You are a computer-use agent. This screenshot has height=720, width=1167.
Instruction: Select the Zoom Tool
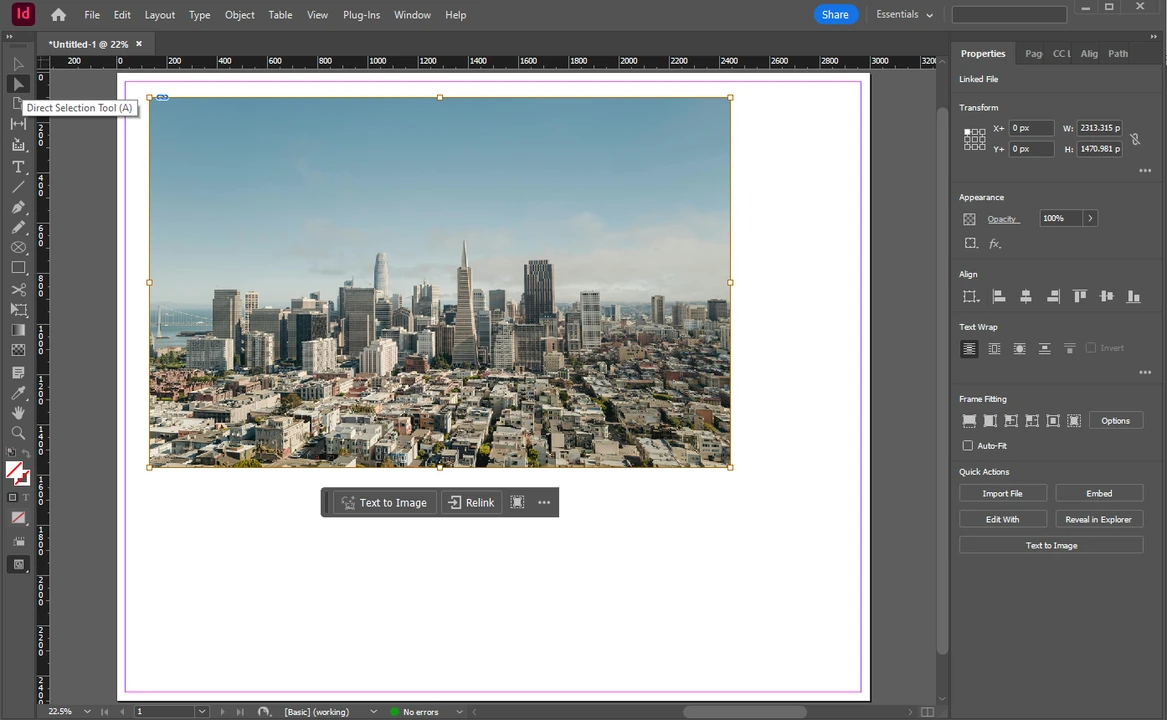tap(19, 433)
